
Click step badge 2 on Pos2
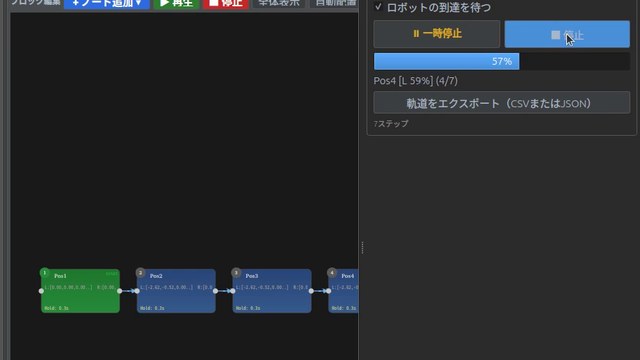(140, 273)
